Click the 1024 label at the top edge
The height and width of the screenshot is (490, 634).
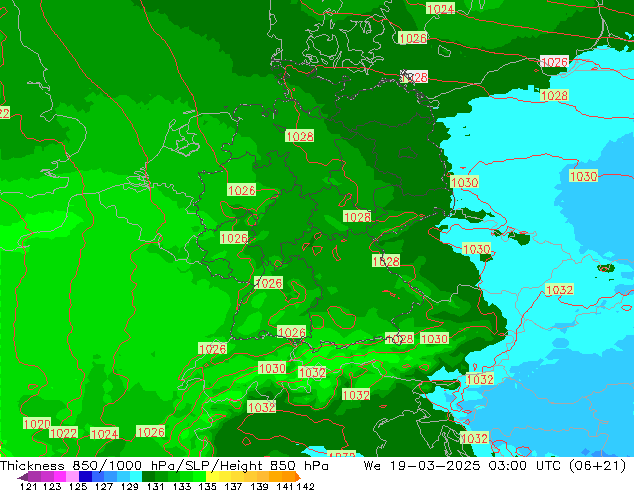tap(440, 8)
